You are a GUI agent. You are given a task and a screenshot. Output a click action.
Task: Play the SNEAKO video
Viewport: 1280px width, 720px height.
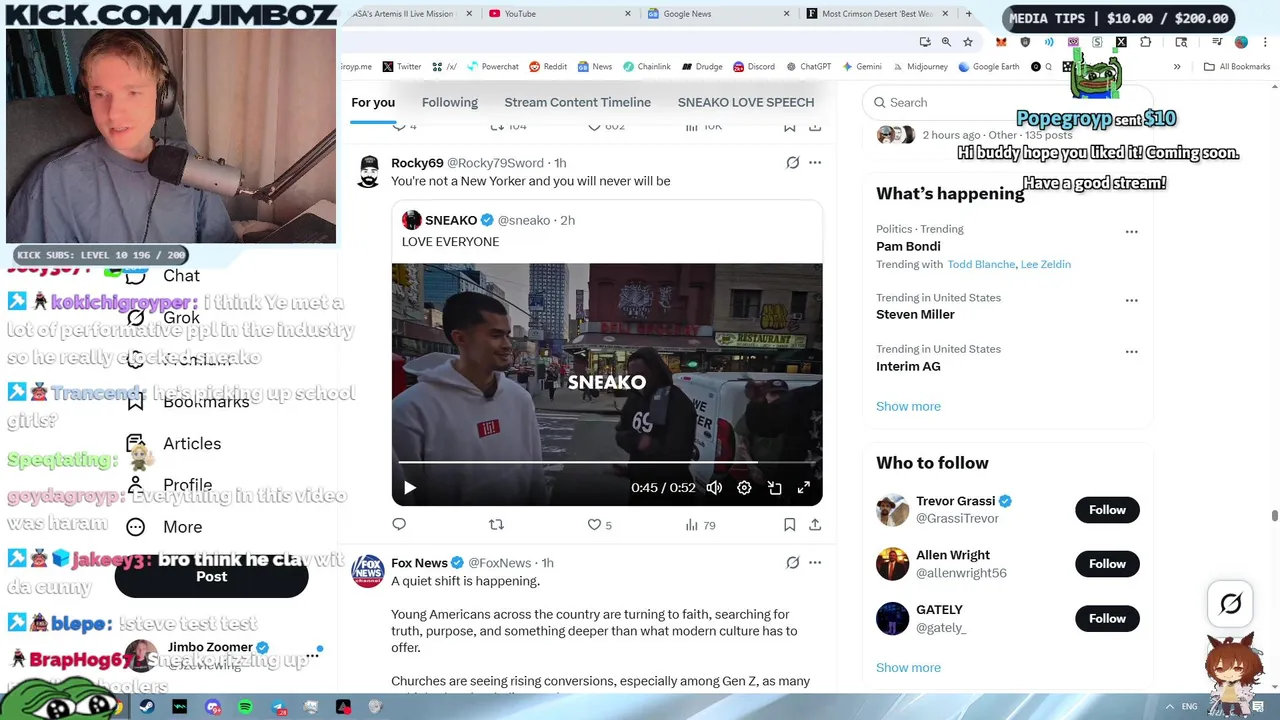410,488
